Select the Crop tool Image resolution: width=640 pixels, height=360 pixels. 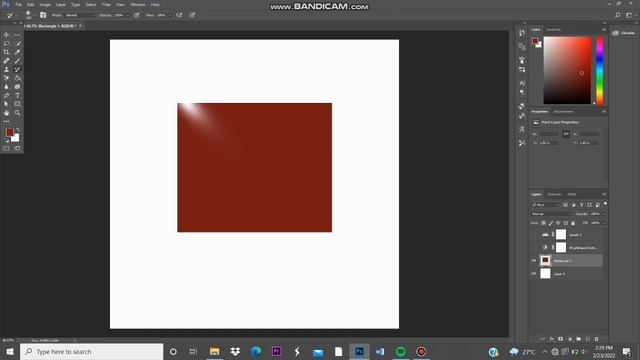pos(6,52)
